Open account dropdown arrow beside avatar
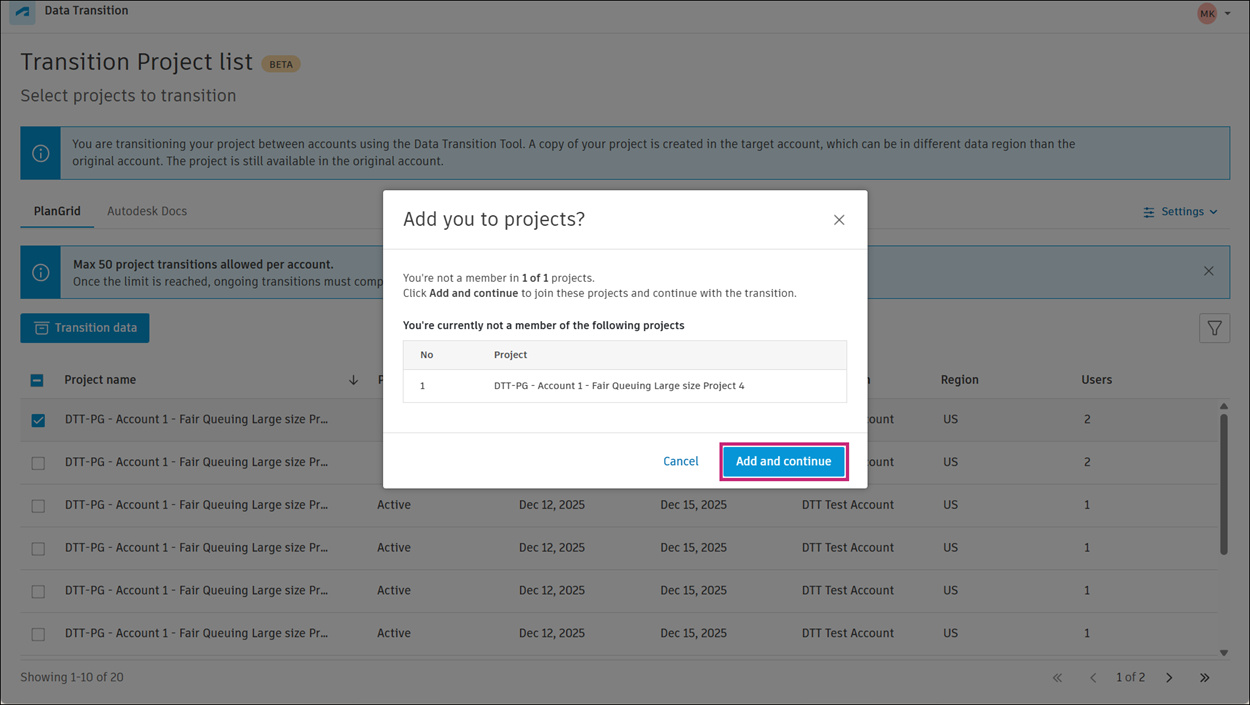Viewport: 1250px width, 705px height. [x=1228, y=14]
